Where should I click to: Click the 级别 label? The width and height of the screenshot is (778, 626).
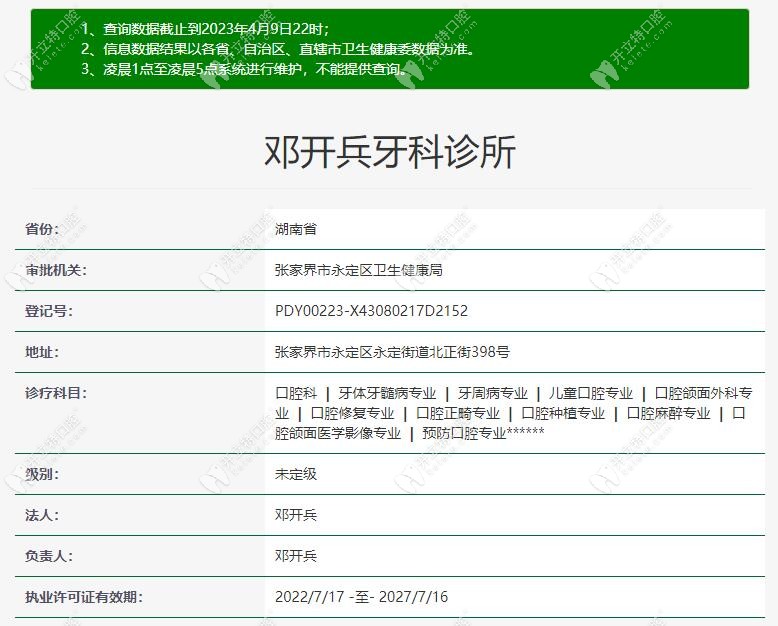[42, 474]
